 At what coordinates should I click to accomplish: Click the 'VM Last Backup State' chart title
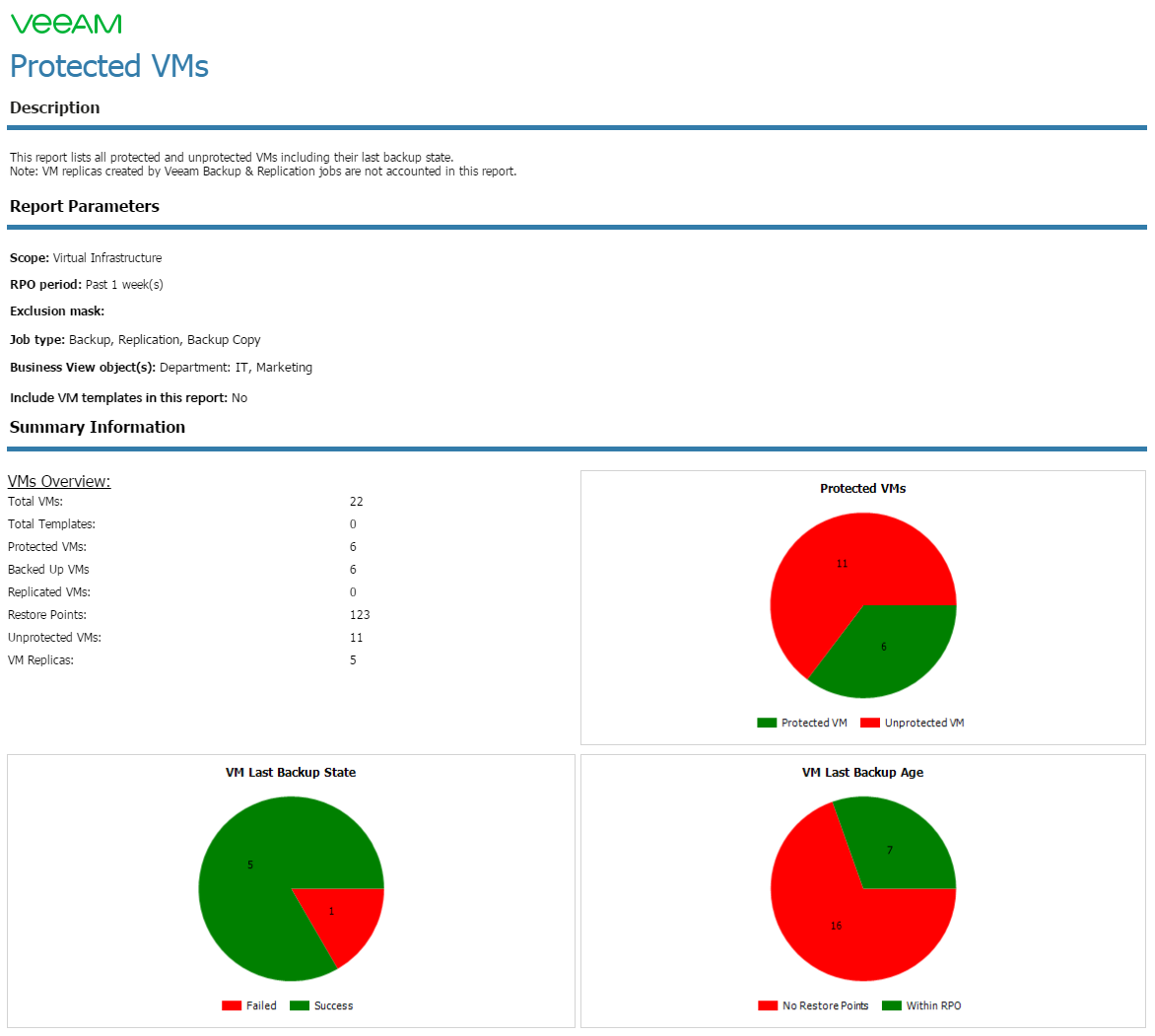pyautogui.click(x=290, y=772)
